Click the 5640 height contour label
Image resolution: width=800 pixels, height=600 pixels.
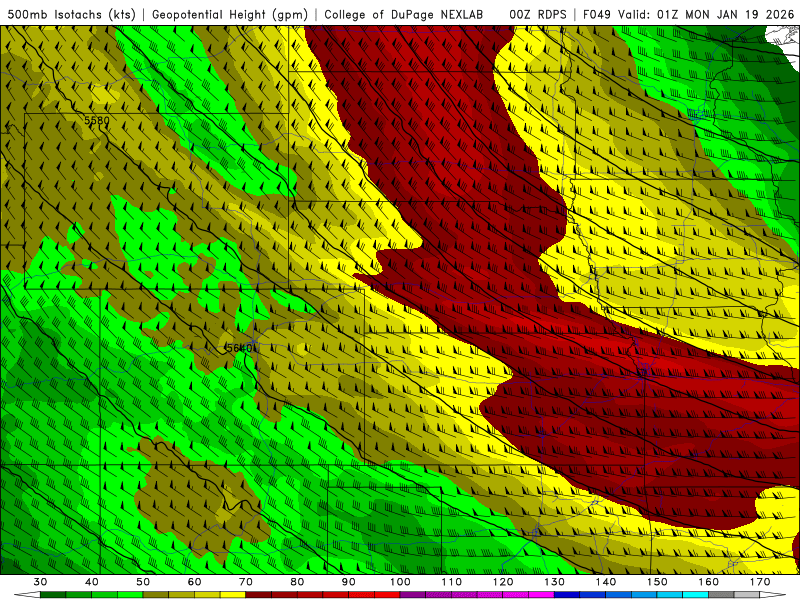pos(241,348)
